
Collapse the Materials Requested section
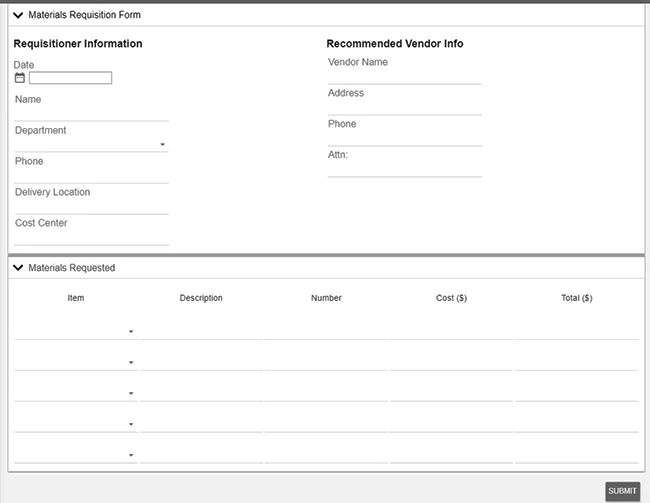point(18,268)
